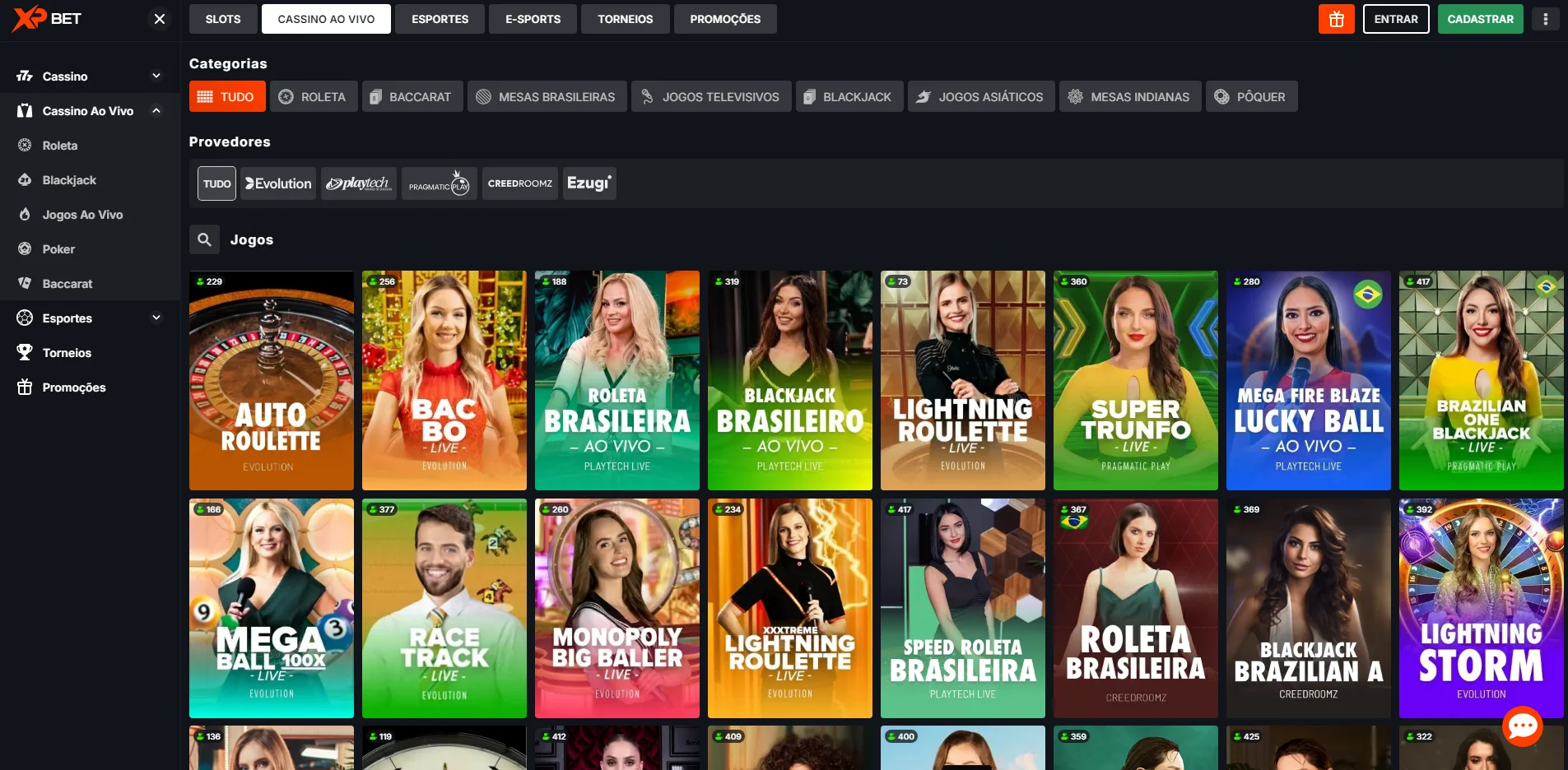This screenshot has height=770, width=1568.
Task: Open the Lightning Roulette Live Evolution game
Action: coord(963,380)
